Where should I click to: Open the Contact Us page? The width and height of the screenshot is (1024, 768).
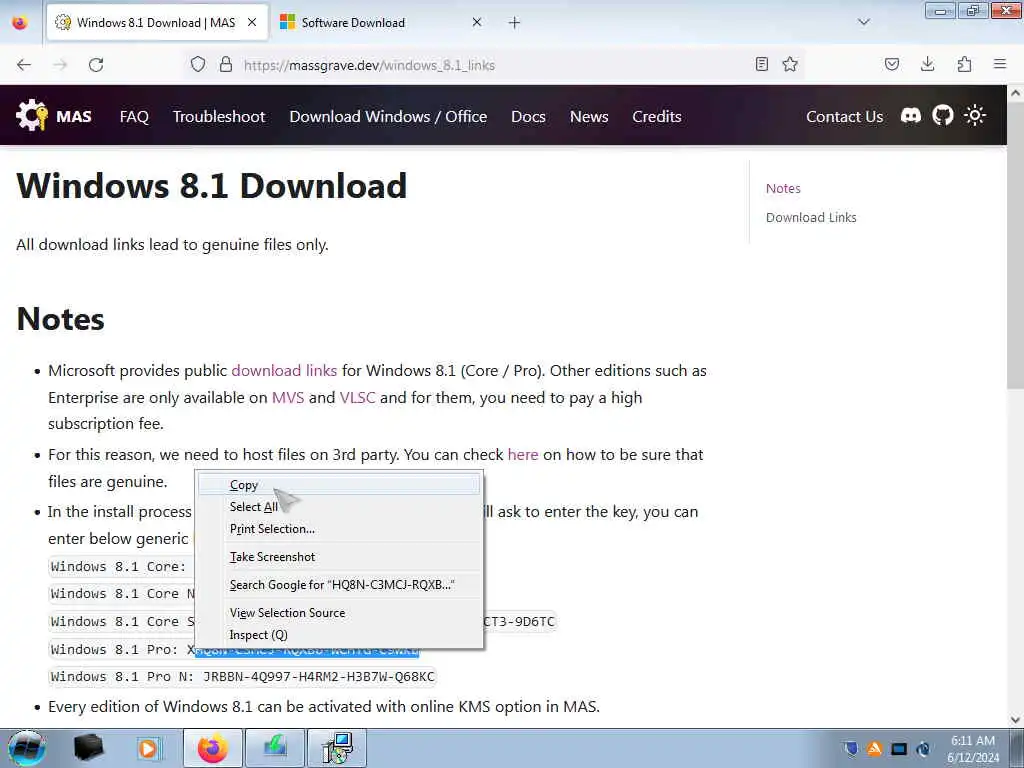844,116
